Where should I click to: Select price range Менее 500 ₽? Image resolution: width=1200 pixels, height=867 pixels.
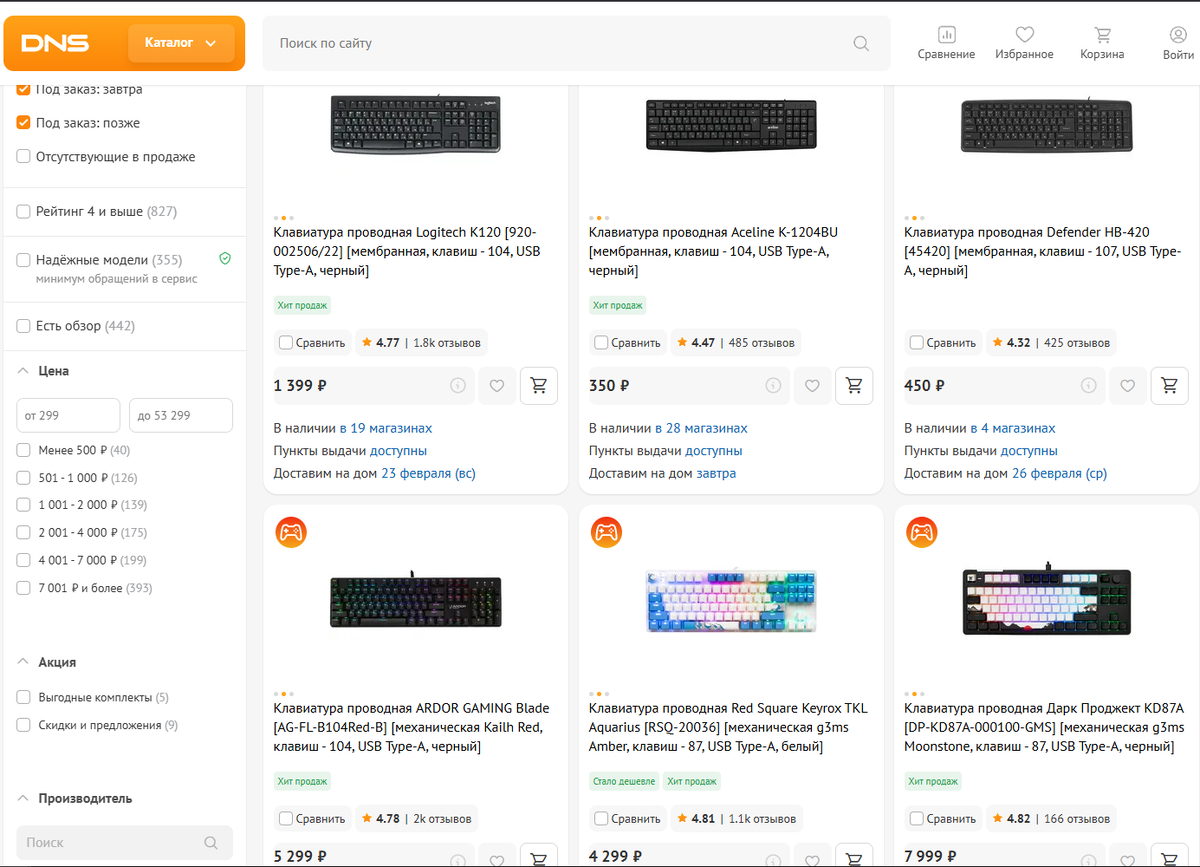[24, 450]
